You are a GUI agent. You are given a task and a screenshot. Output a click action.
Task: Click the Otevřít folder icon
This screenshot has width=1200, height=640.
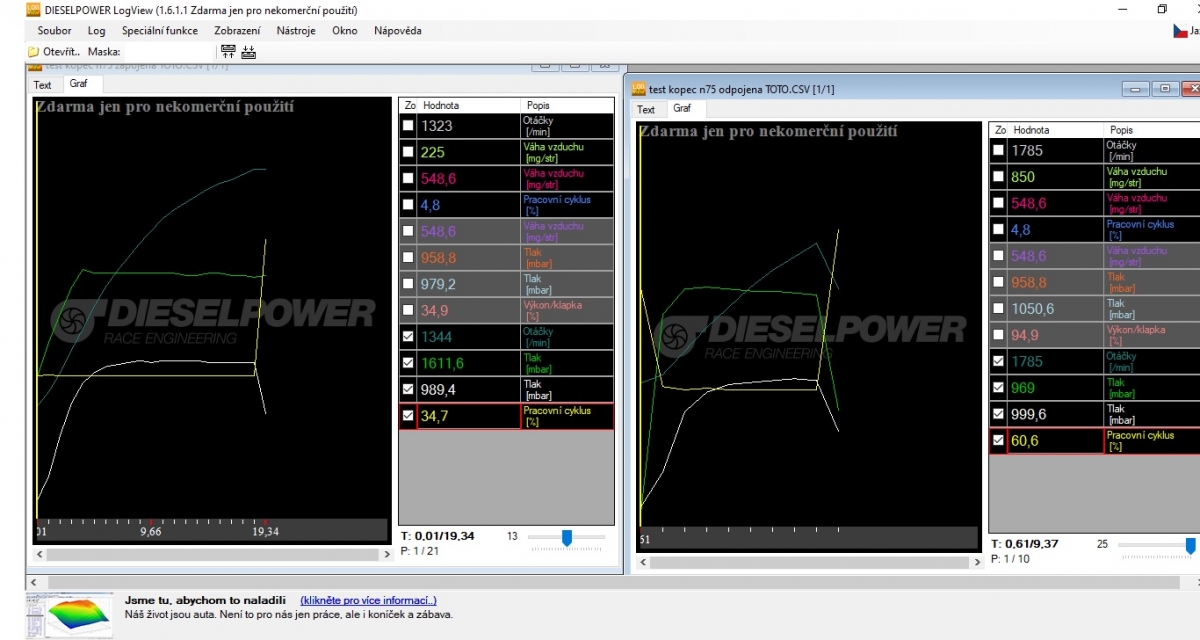click(33, 51)
